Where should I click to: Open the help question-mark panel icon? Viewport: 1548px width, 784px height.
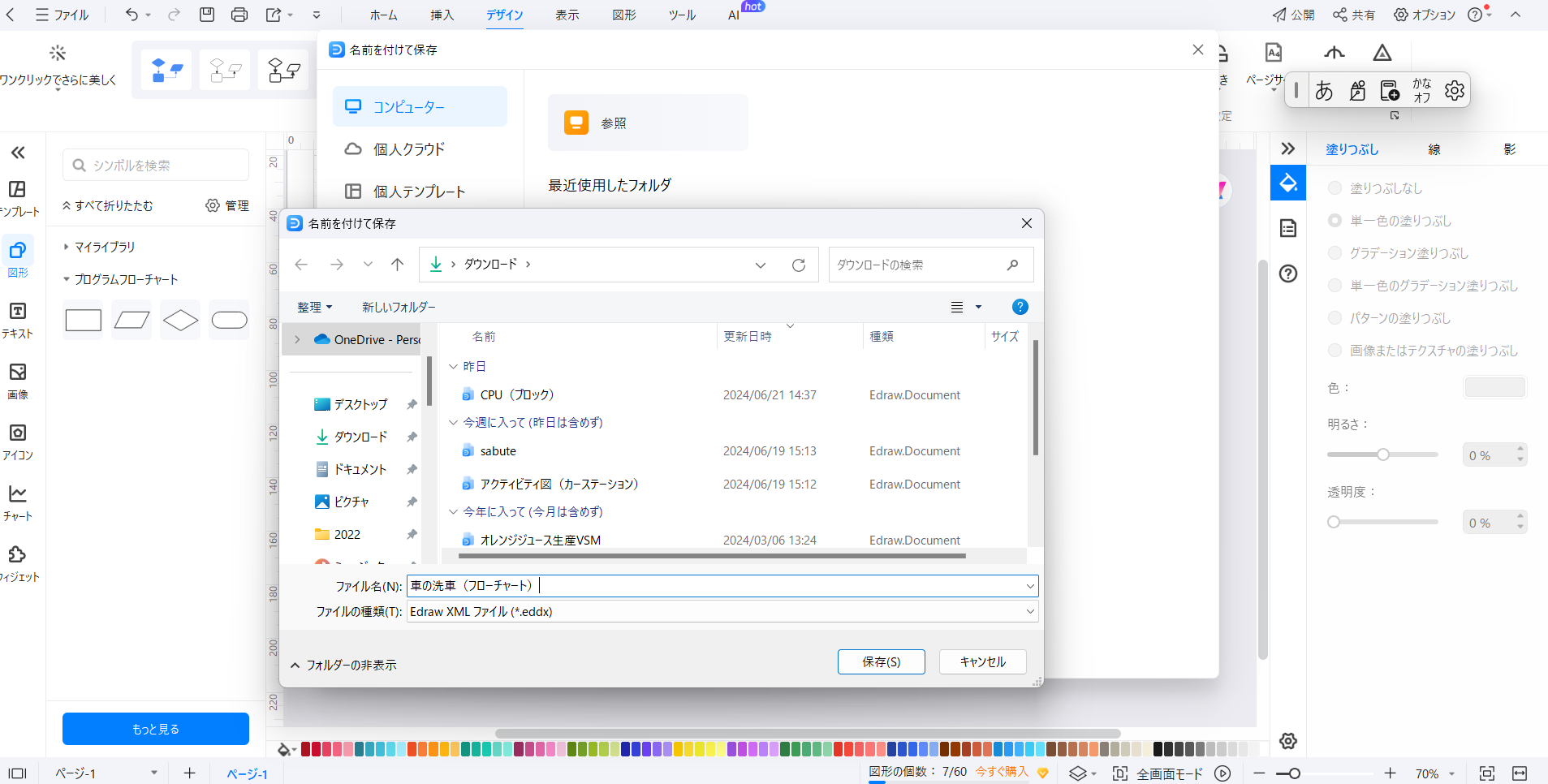tap(1288, 274)
